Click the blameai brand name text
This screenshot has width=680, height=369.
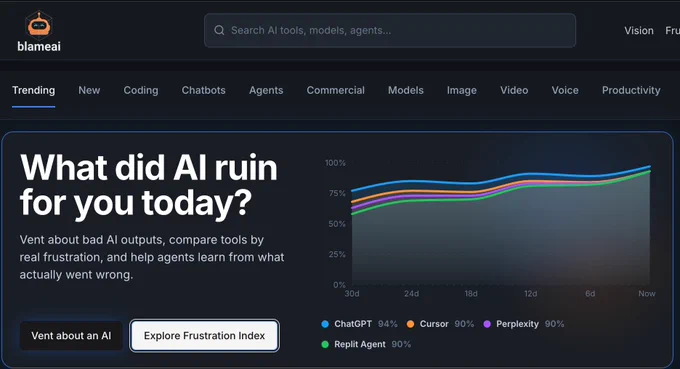click(39, 46)
